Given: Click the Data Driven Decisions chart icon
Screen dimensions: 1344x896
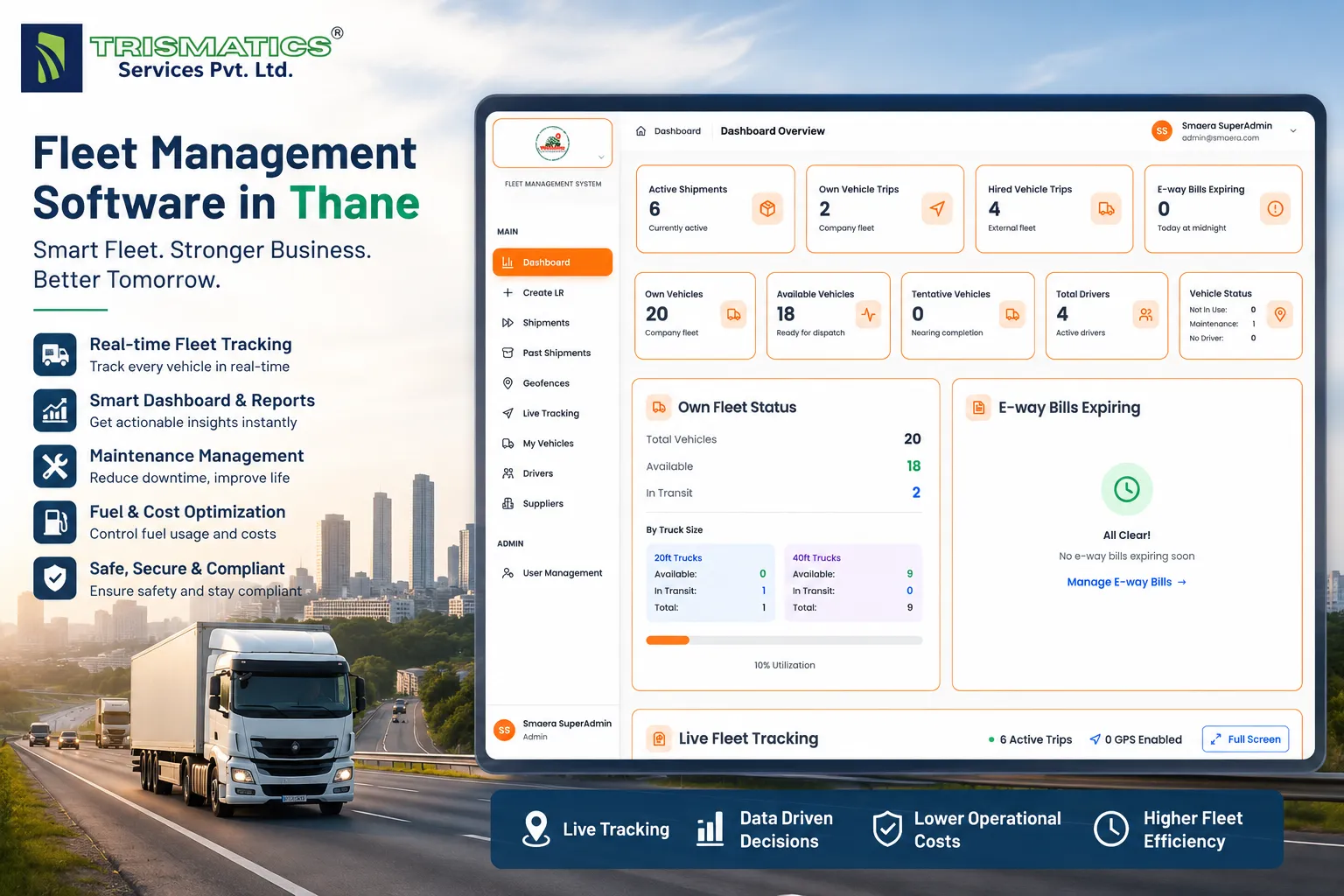Looking at the screenshot, I should click(710, 829).
